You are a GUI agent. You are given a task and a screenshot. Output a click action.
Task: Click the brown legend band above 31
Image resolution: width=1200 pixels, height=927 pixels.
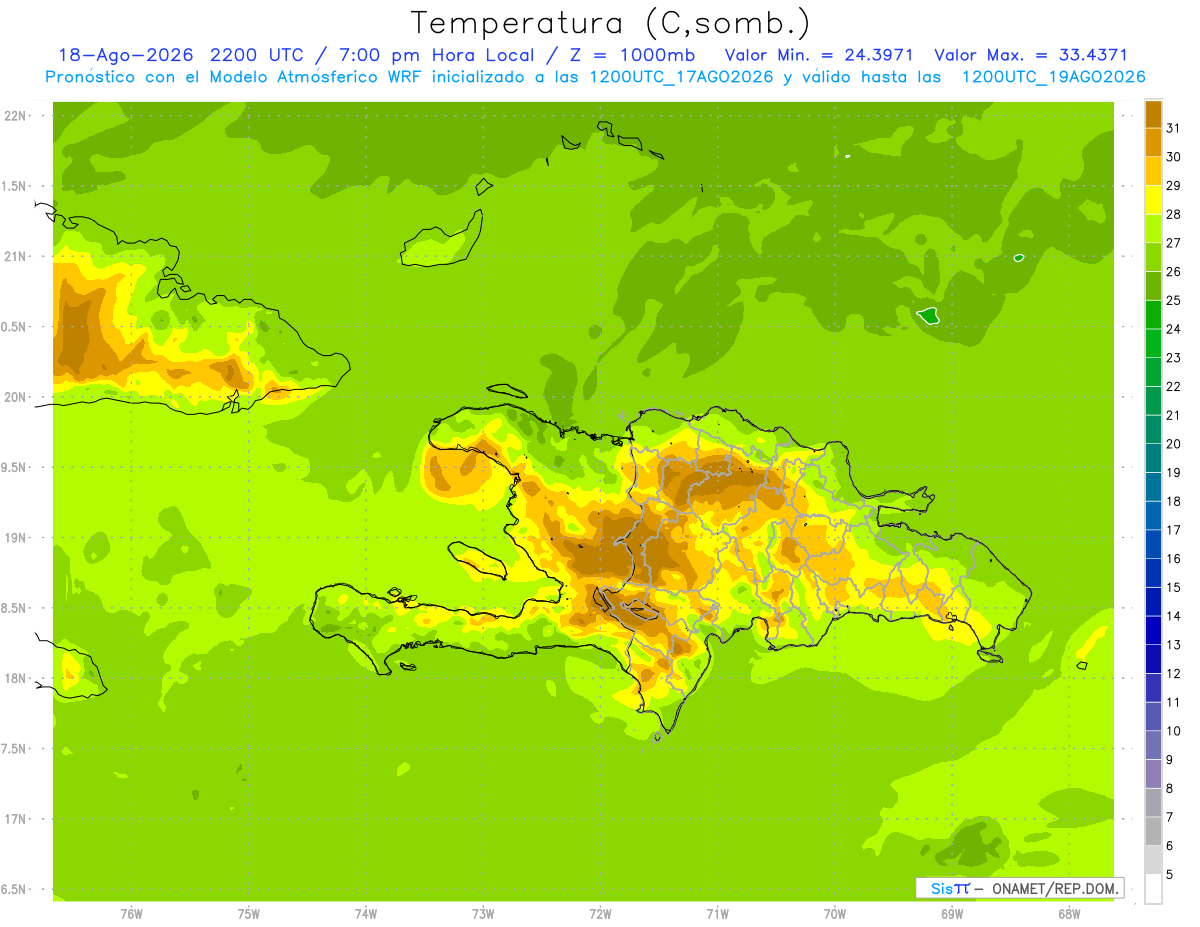point(1153,114)
